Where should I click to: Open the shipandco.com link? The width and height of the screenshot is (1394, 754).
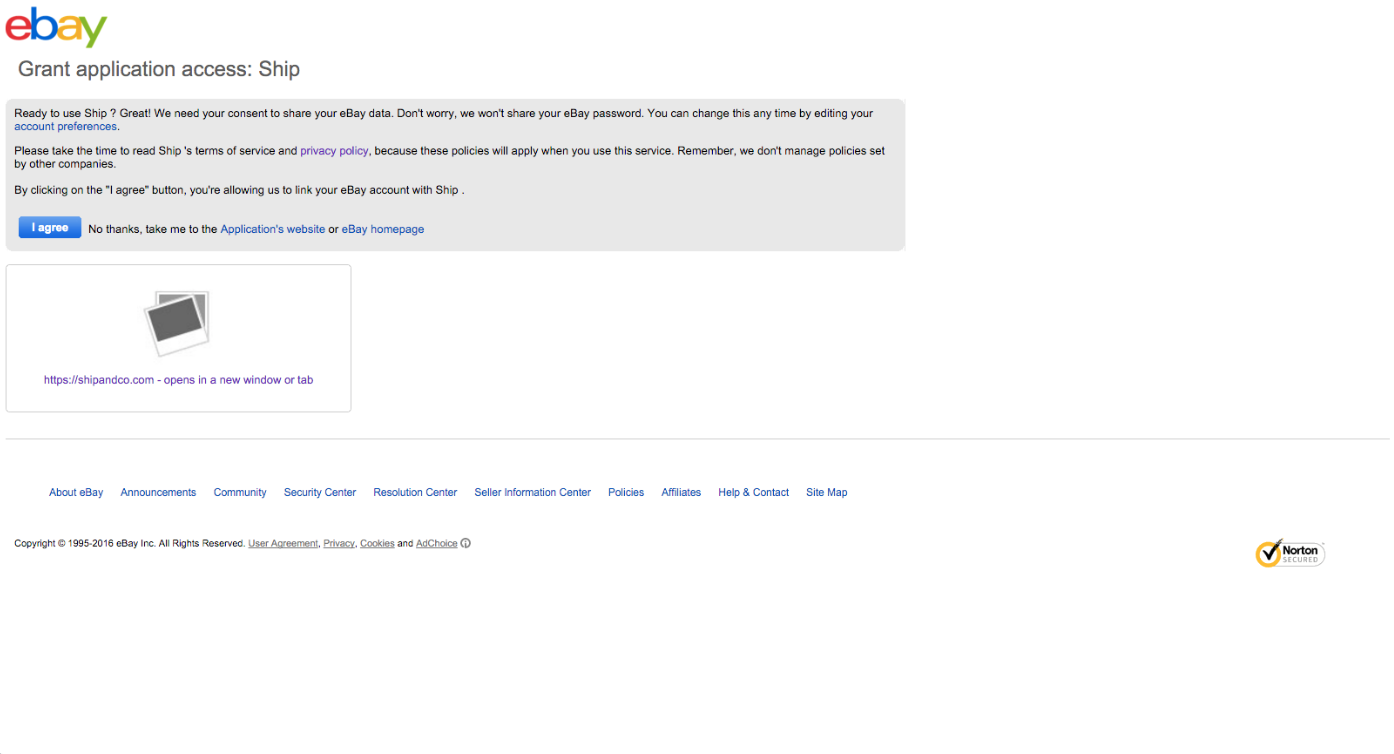coord(178,380)
